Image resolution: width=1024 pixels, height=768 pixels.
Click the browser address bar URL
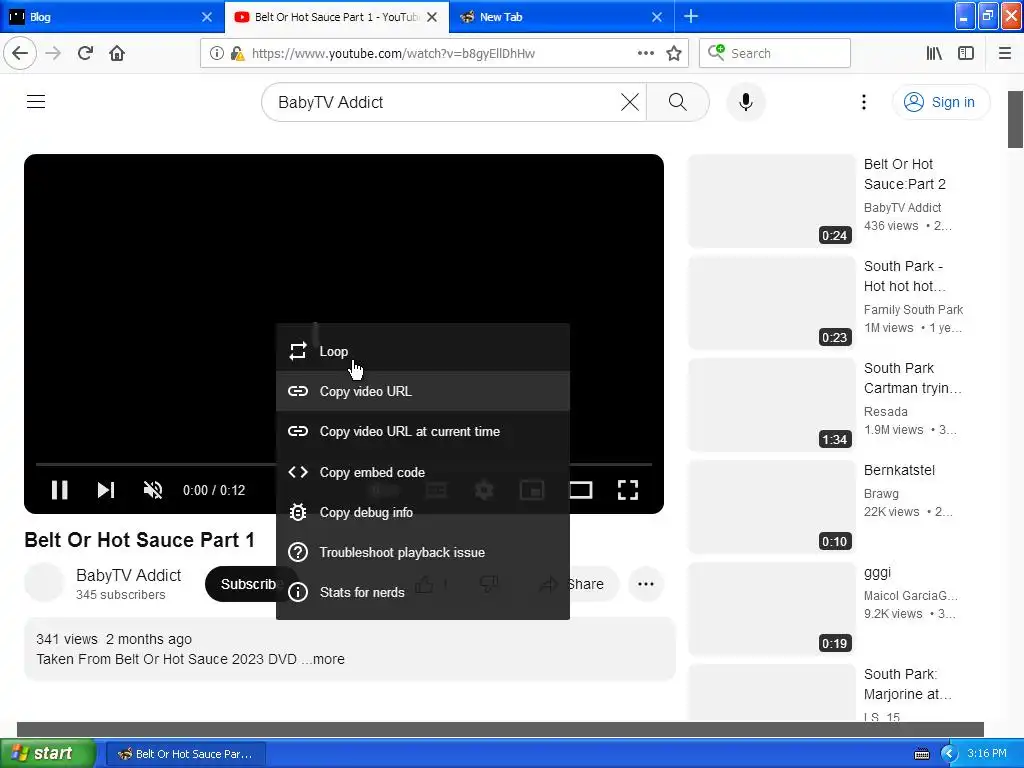pos(393,54)
